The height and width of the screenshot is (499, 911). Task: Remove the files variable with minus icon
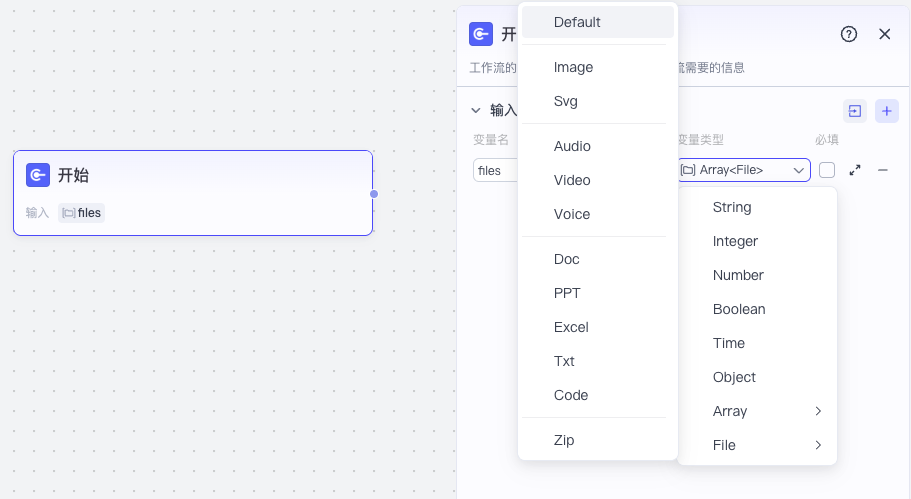(883, 170)
